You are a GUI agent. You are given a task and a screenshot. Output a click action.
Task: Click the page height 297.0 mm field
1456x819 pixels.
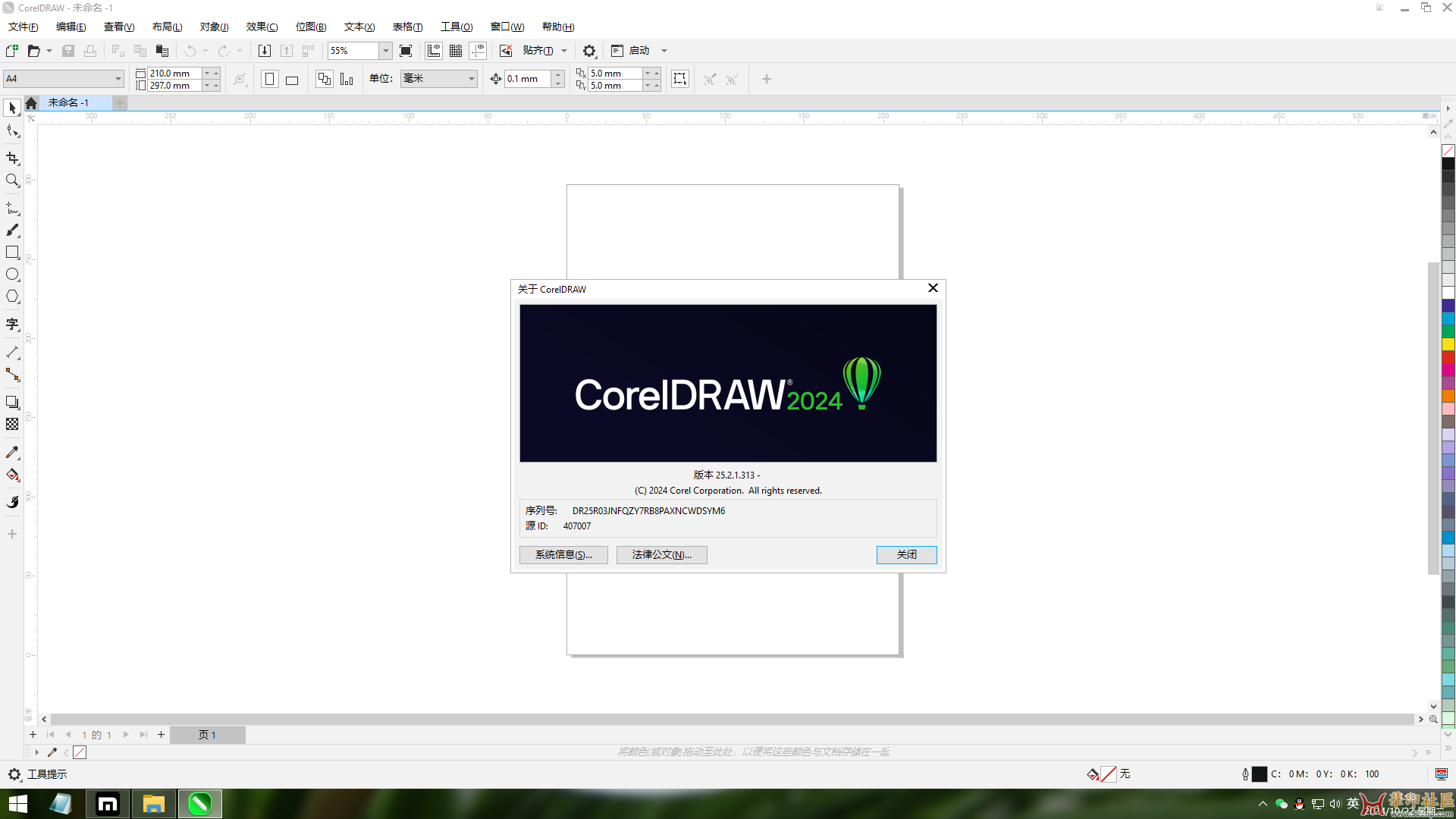pyautogui.click(x=174, y=86)
